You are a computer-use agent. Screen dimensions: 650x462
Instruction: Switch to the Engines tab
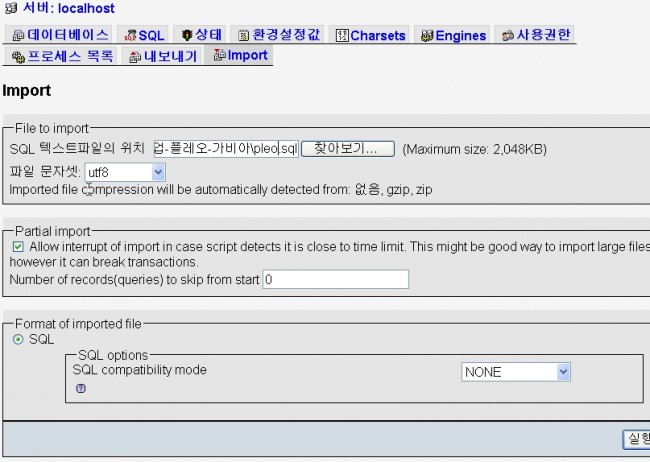[452, 35]
